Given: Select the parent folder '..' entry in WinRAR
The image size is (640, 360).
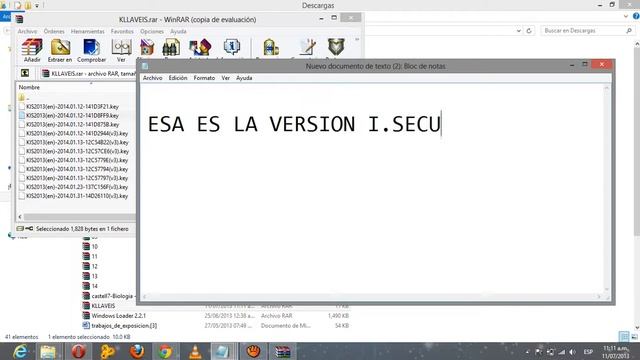Looking at the screenshot, I should pyautogui.click(x=24, y=98).
